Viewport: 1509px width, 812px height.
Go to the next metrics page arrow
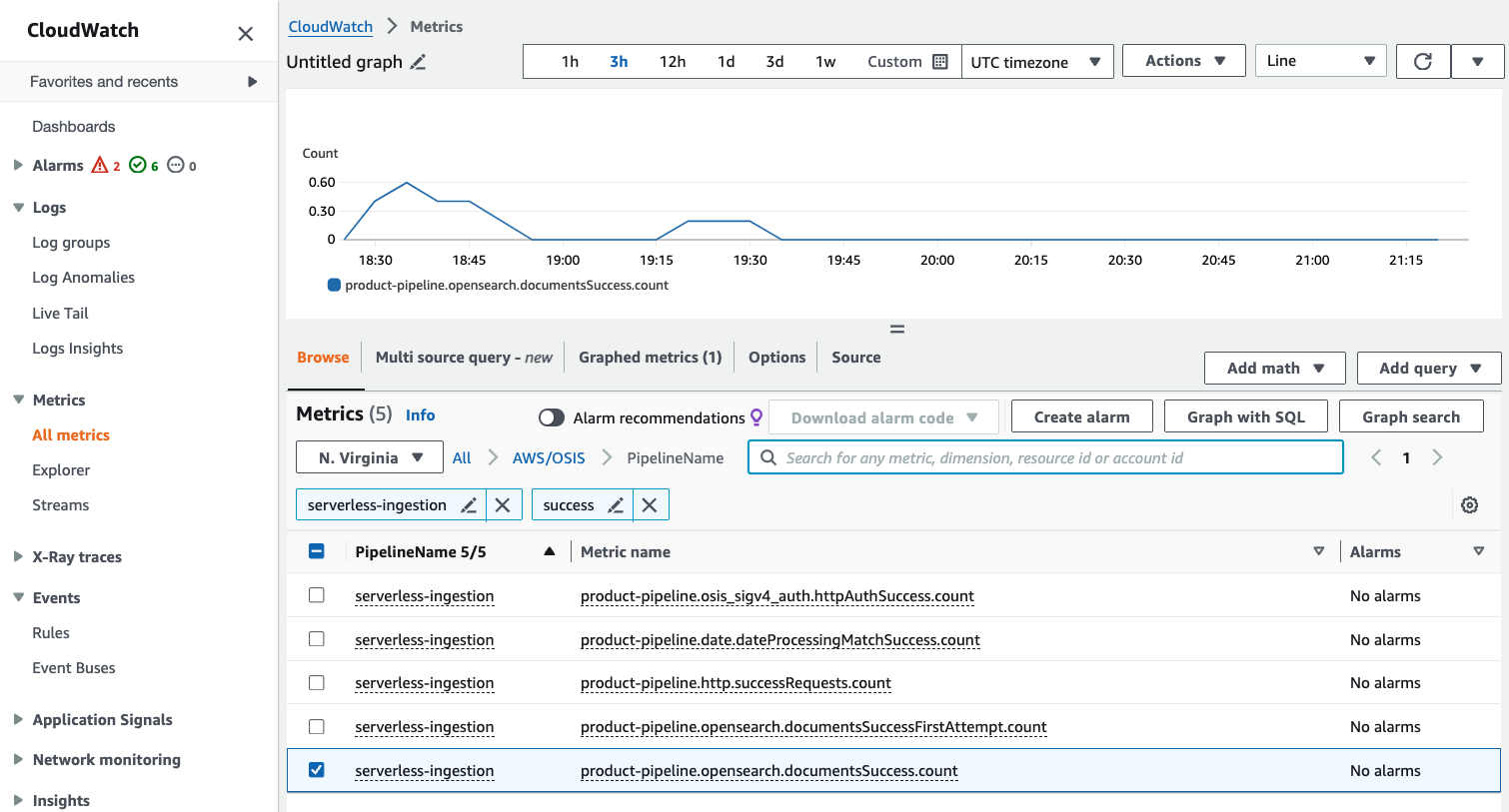click(x=1437, y=457)
